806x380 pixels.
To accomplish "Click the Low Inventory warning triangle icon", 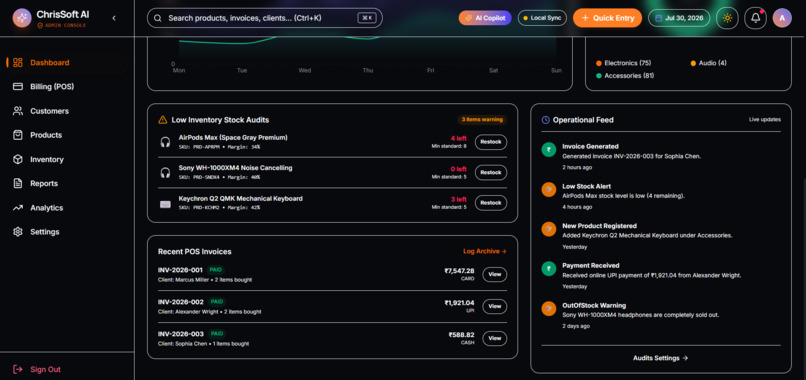I will tap(162, 120).
